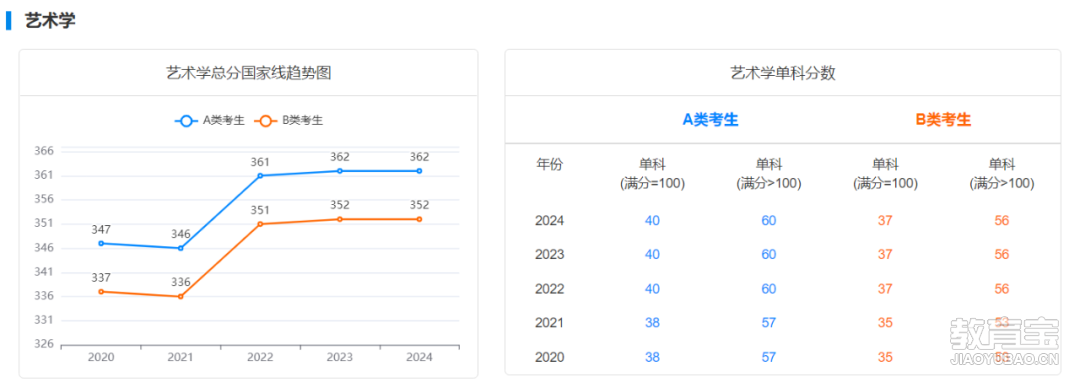The width and height of the screenshot is (1080, 388).
Task: Select the 2023 blue line point labeled 362
Action: click(x=340, y=171)
